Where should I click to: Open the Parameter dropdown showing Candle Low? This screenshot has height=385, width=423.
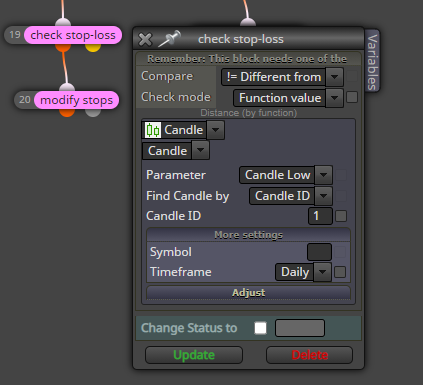286,175
